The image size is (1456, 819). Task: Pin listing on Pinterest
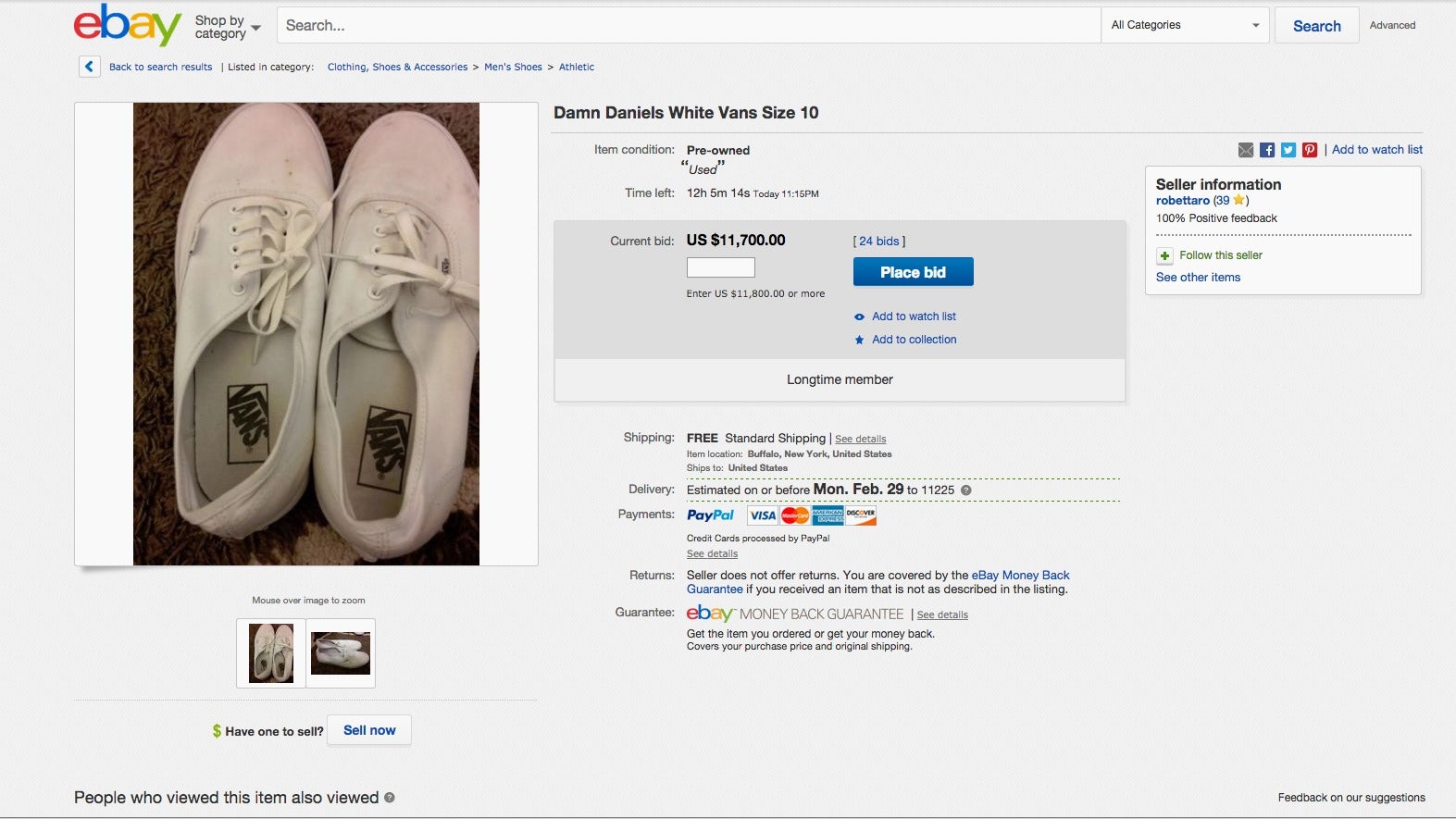[1310, 150]
